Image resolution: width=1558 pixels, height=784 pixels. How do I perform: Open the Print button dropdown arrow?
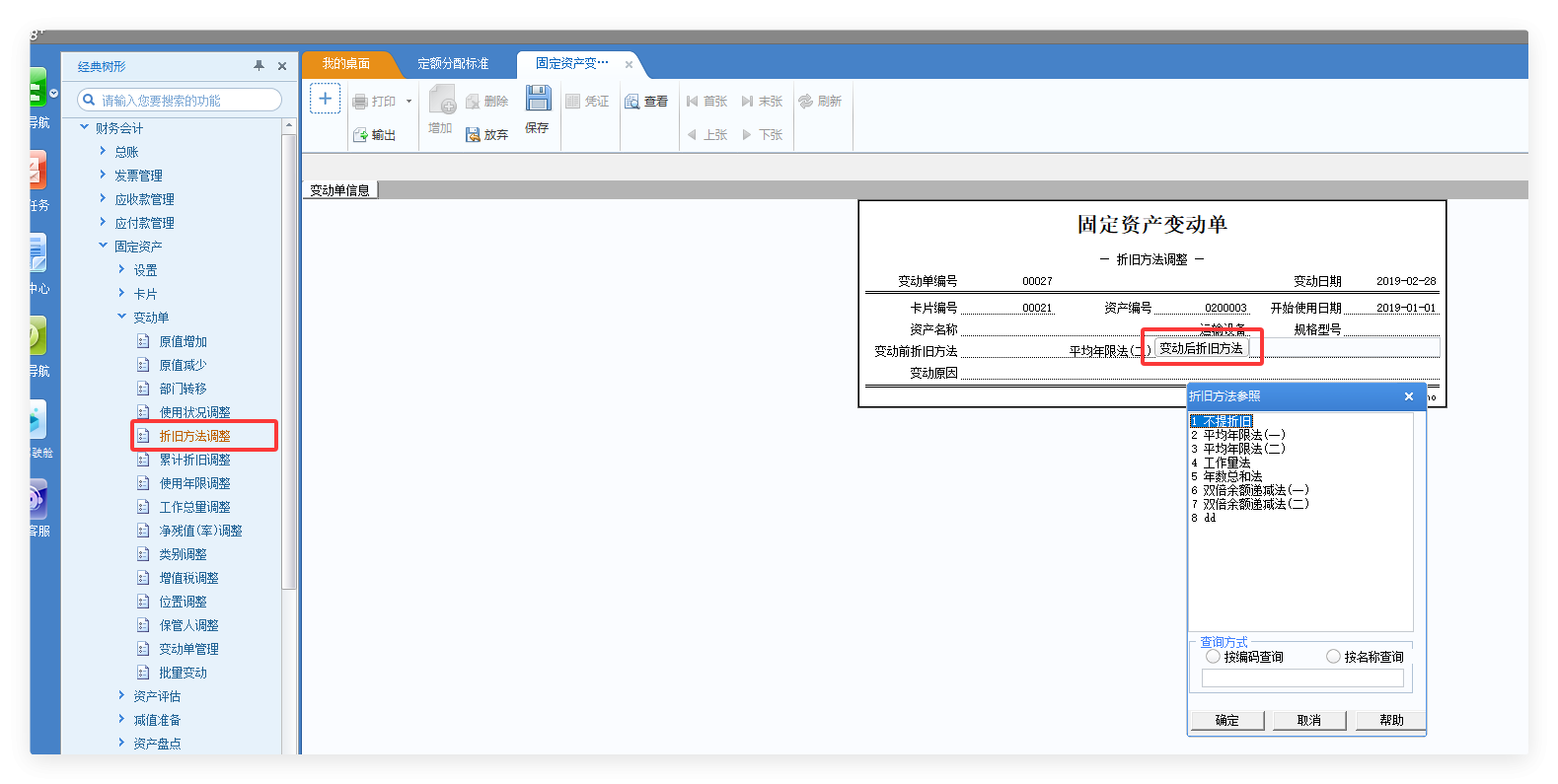[x=409, y=102]
